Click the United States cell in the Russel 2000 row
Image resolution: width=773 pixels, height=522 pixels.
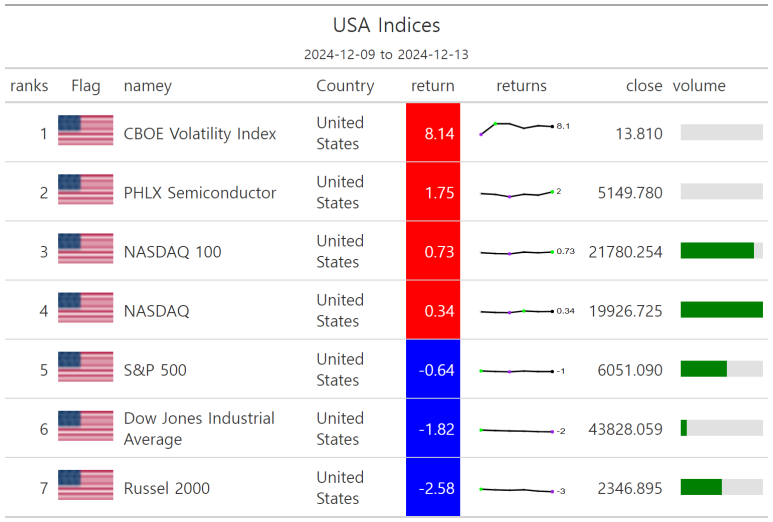(340, 487)
